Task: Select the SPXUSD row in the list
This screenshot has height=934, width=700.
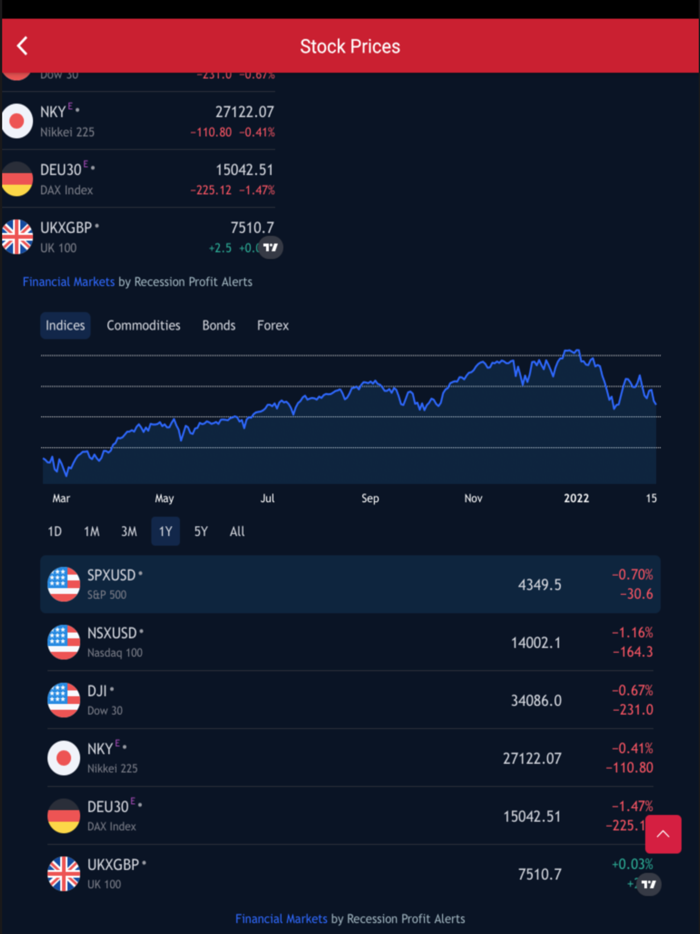Action: 350,585
